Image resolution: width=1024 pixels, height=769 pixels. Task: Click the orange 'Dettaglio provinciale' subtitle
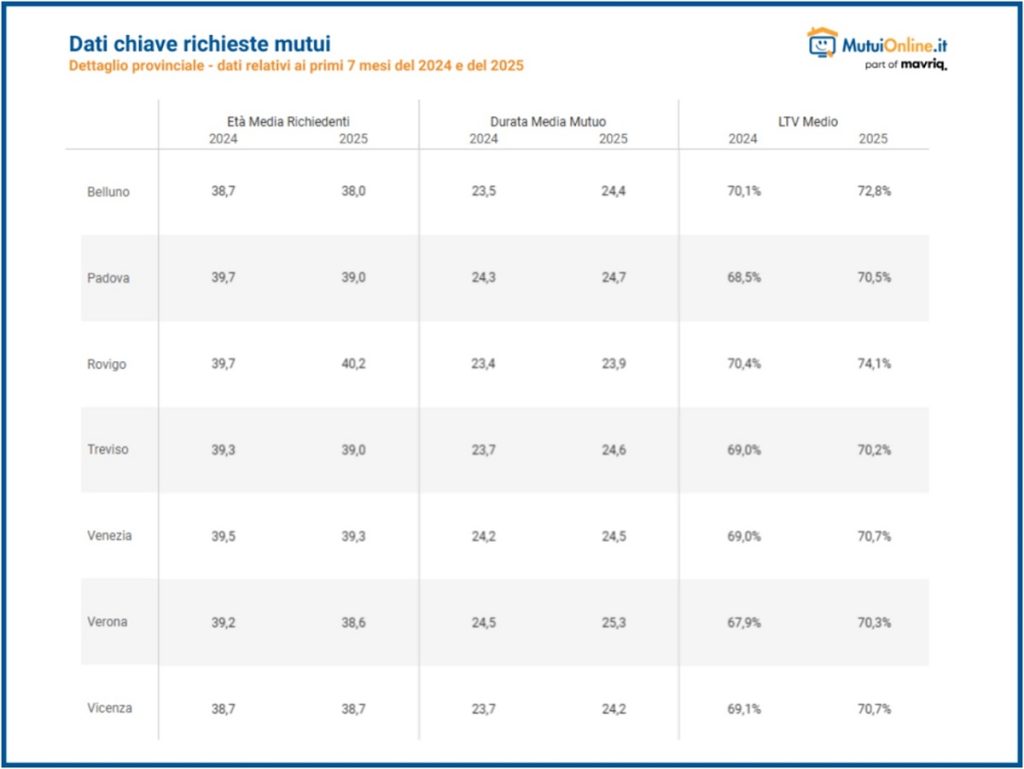pos(296,66)
